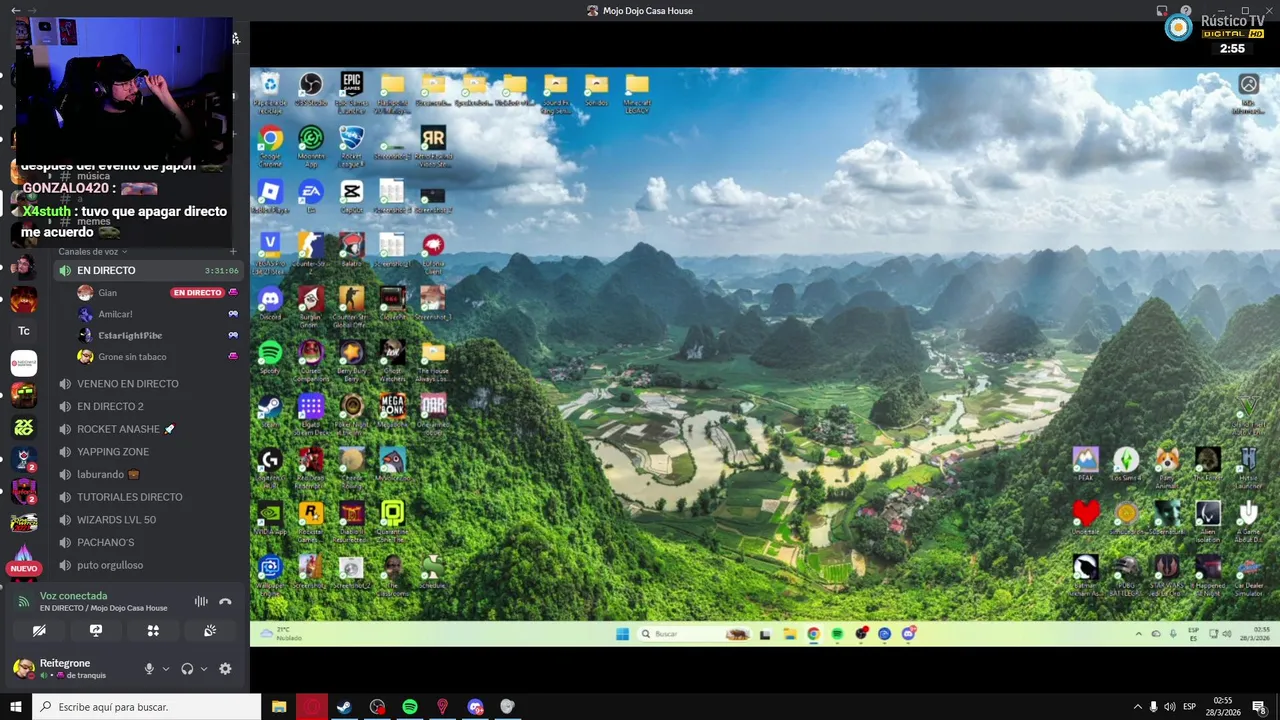Image resolution: width=1280 pixels, height=720 pixels.
Task: Open the voice noise suppression settings
Action: pyautogui.click(x=201, y=601)
